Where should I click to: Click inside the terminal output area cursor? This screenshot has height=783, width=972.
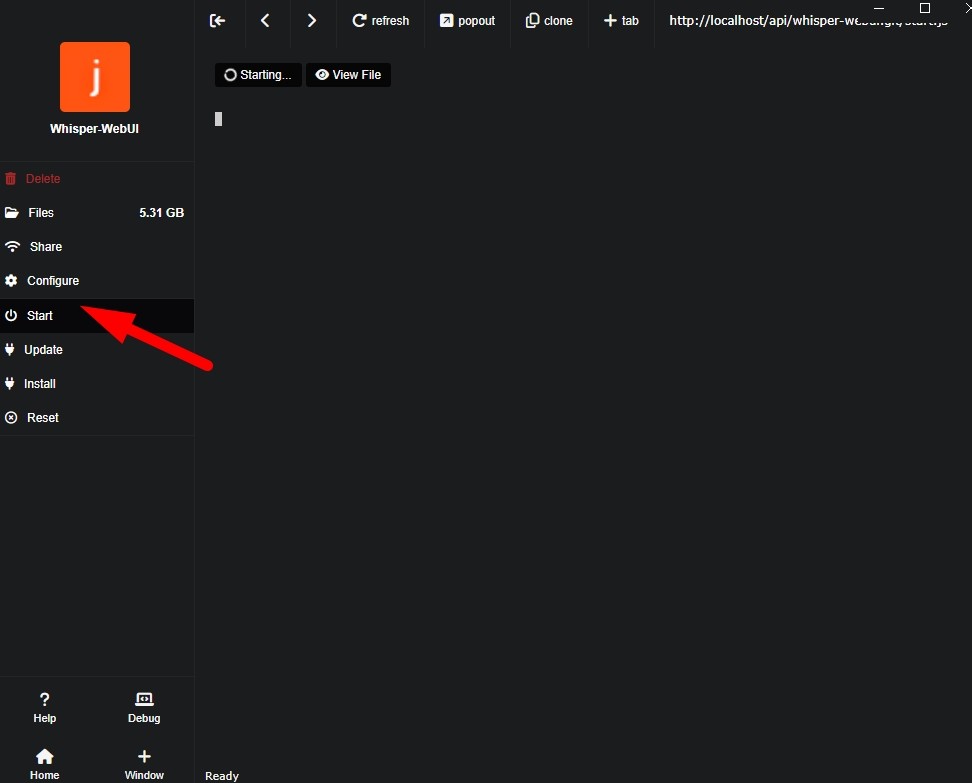pos(218,119)
